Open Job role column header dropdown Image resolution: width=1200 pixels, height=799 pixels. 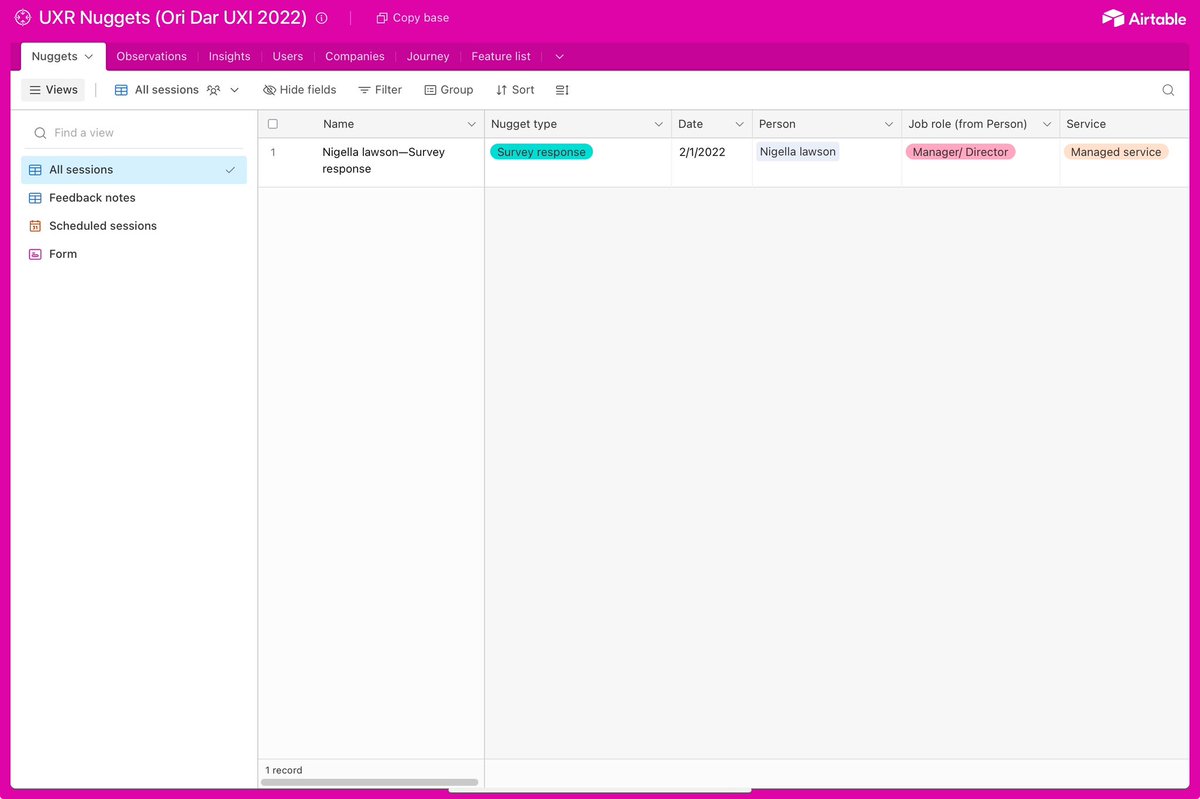tap(1047, 124)
